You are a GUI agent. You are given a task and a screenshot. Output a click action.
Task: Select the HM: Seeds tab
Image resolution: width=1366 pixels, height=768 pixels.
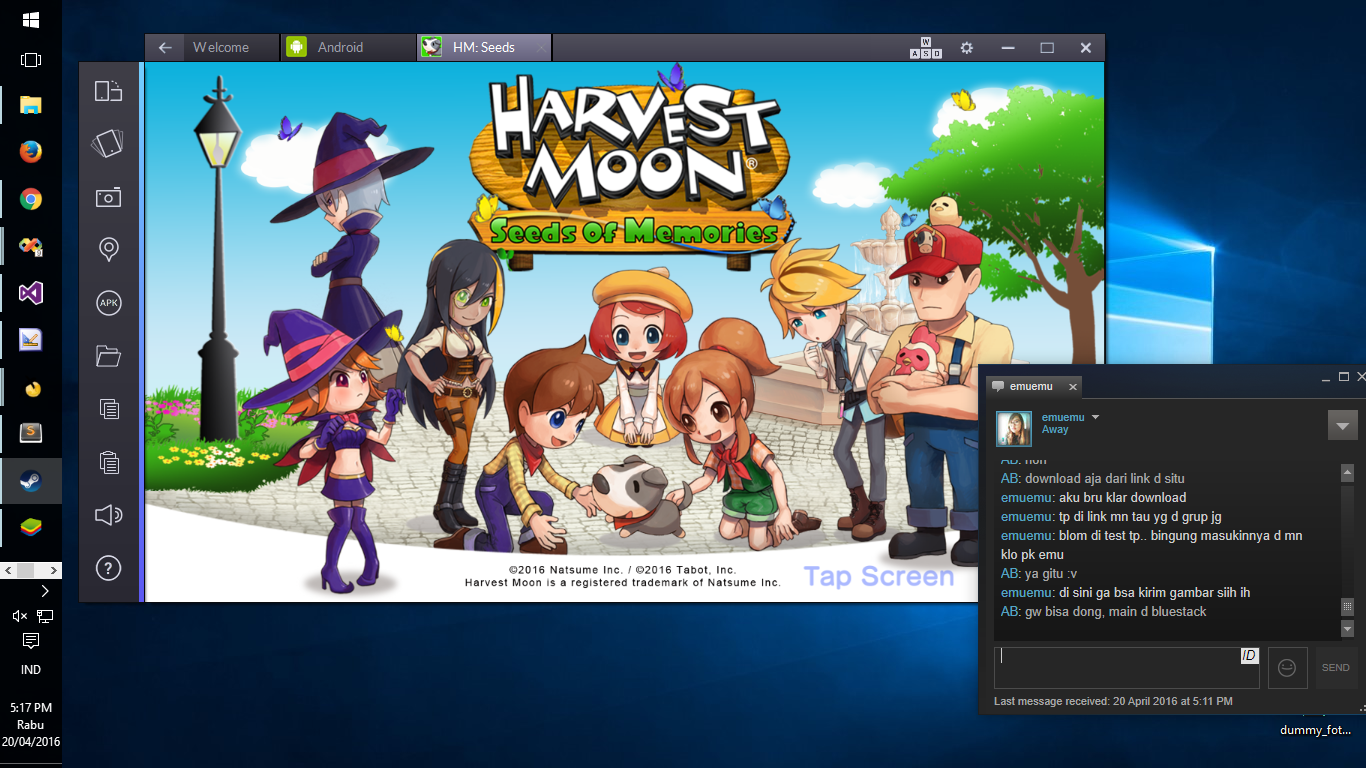point(484,47)
